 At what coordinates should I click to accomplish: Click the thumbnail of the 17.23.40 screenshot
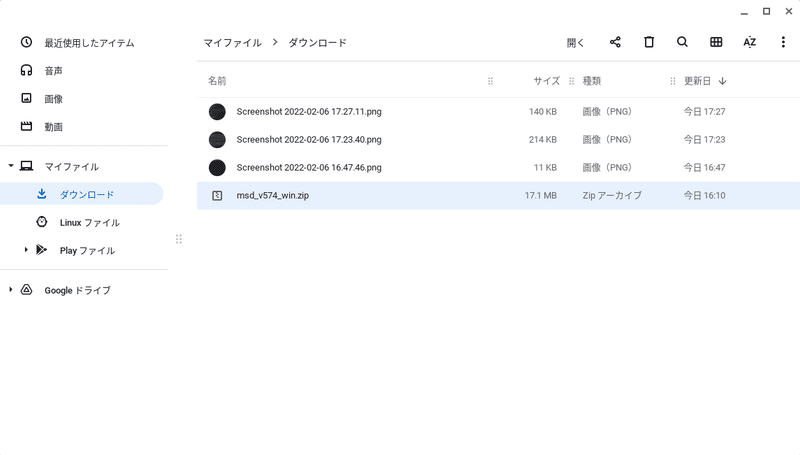217,140
